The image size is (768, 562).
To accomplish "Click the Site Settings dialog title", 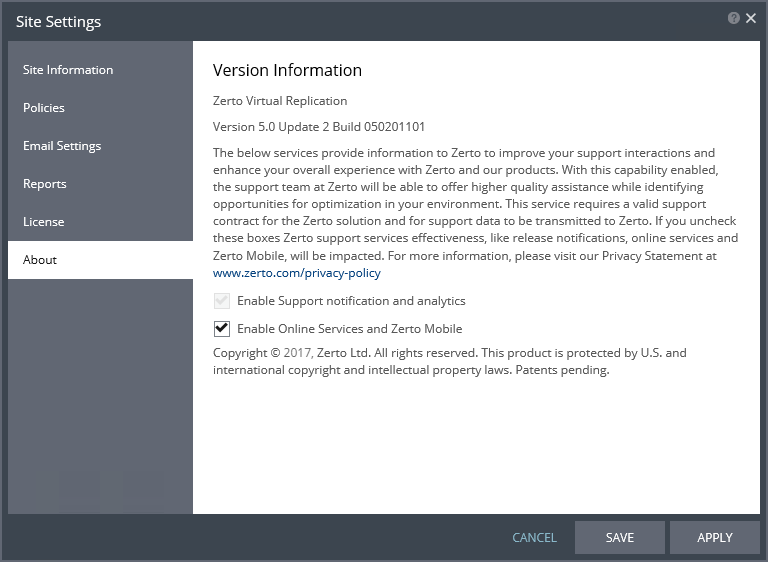I will pos(58,22).
